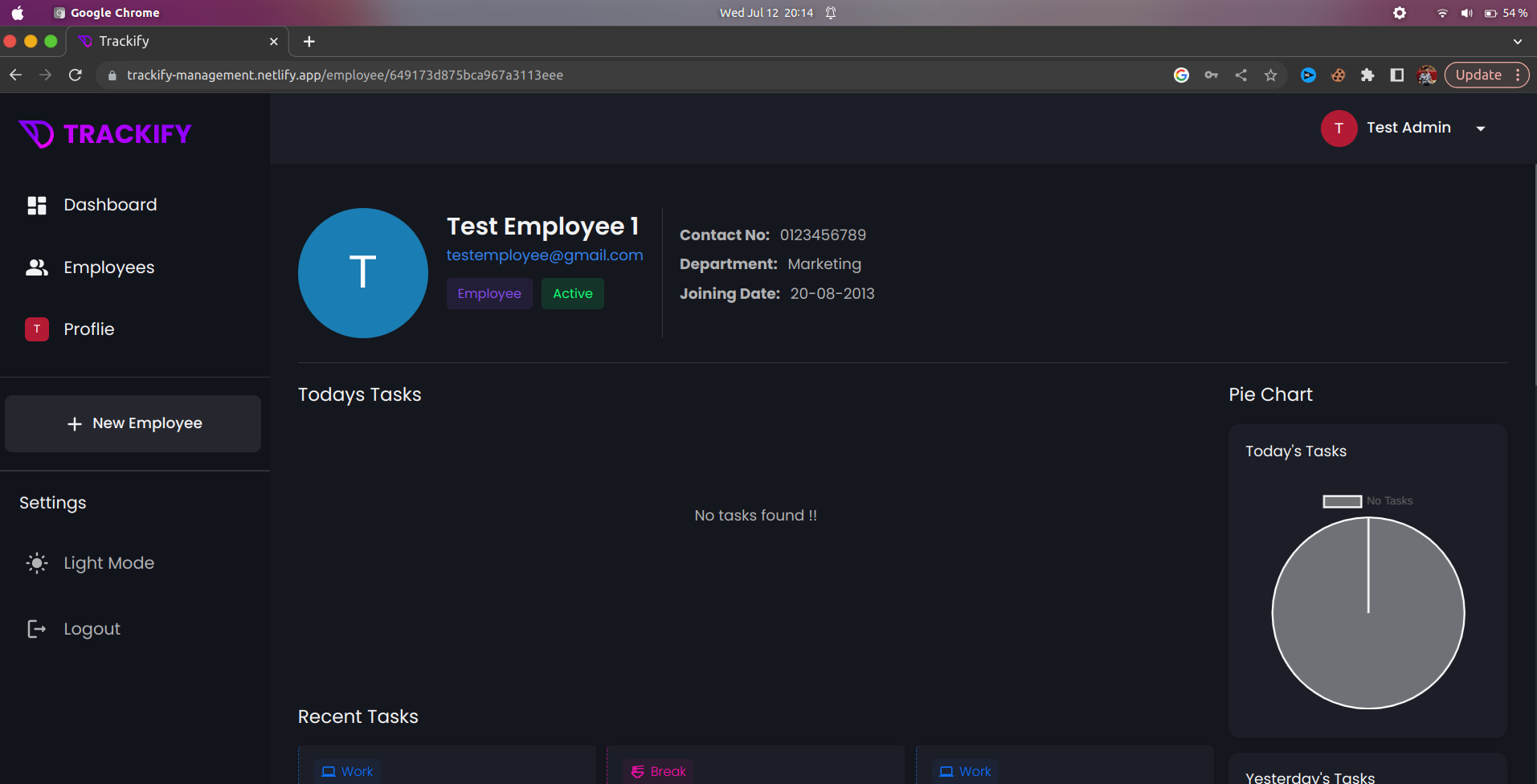The width and height of the screenshot is (1537, 784).
Task: Click the laptop icon on the first Work card
Action: pos(329,771)
